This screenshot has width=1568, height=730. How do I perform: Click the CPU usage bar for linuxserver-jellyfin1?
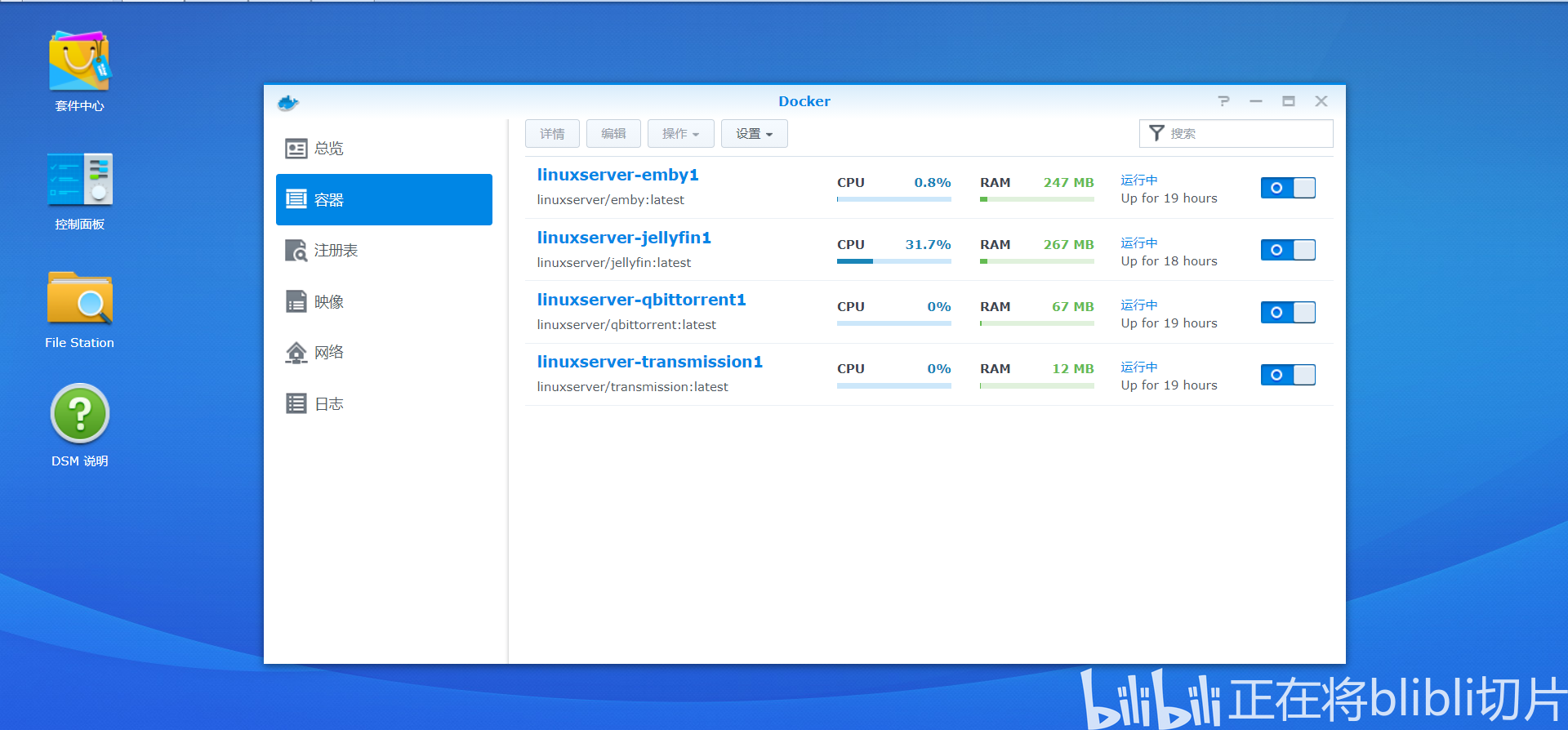pos(894,261)
